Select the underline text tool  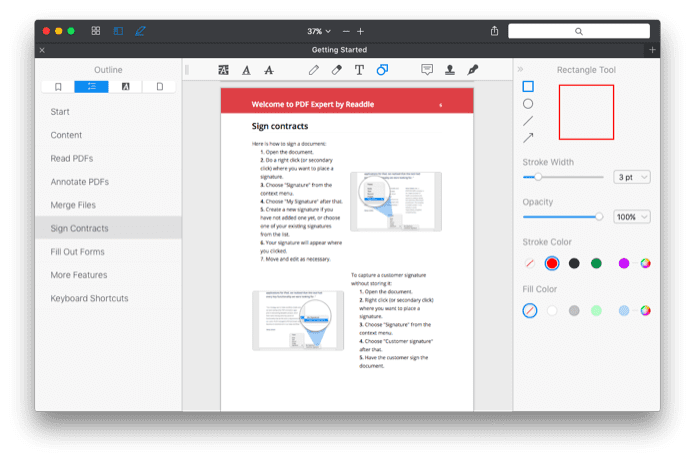pos(246,70)
